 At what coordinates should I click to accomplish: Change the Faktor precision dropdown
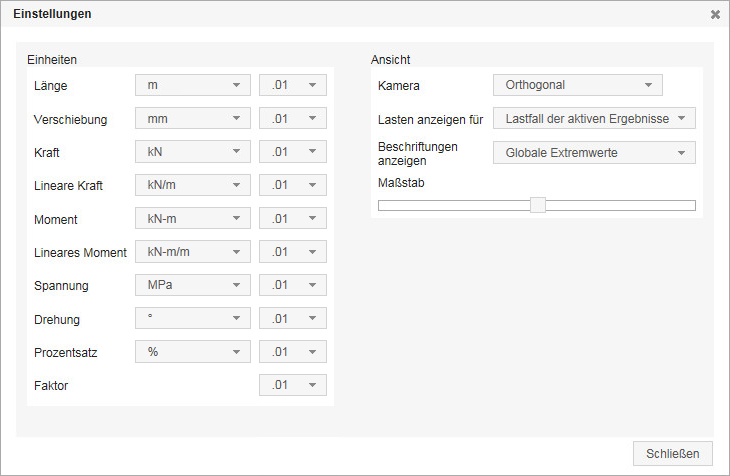point(293,385)
